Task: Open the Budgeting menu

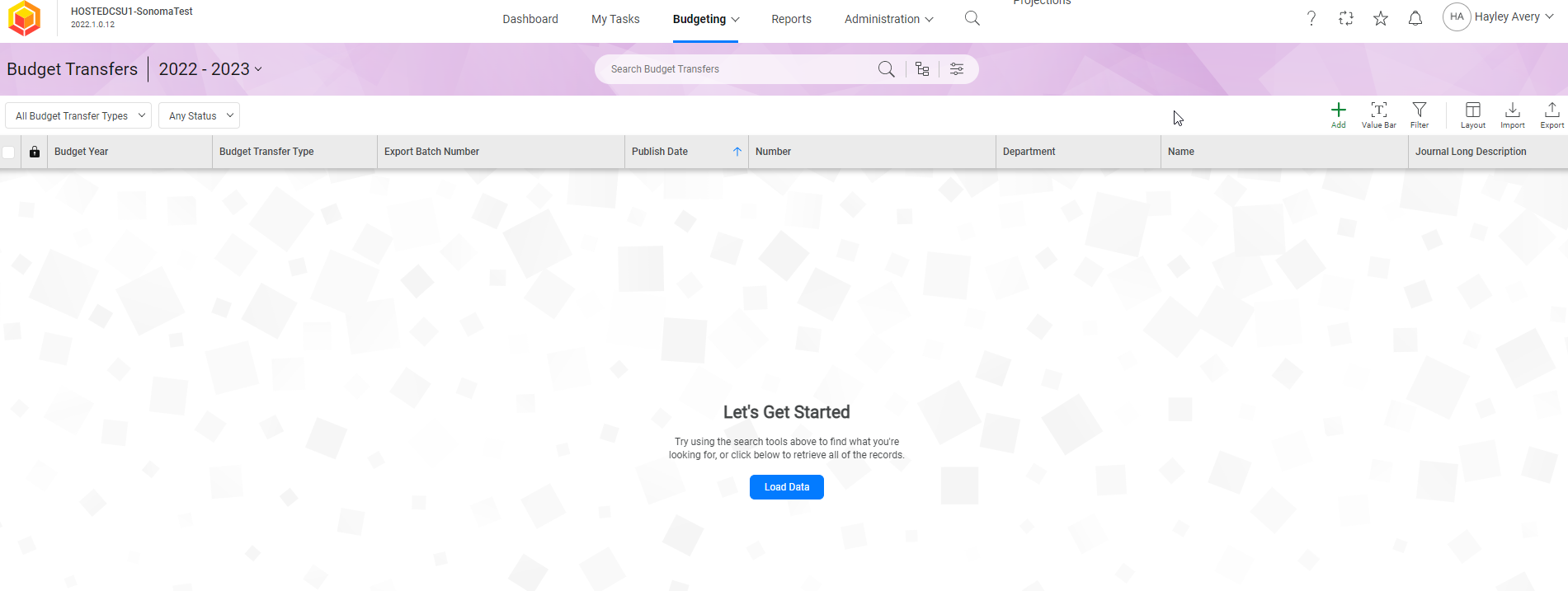Action: point(705,19)
